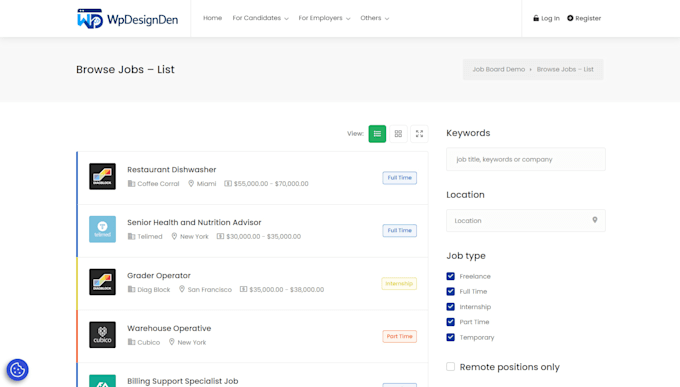Click the Log In link
Image resolution: width=680 pixels, height=387 pixels.
pyautogui.click(x=546, y=18)
